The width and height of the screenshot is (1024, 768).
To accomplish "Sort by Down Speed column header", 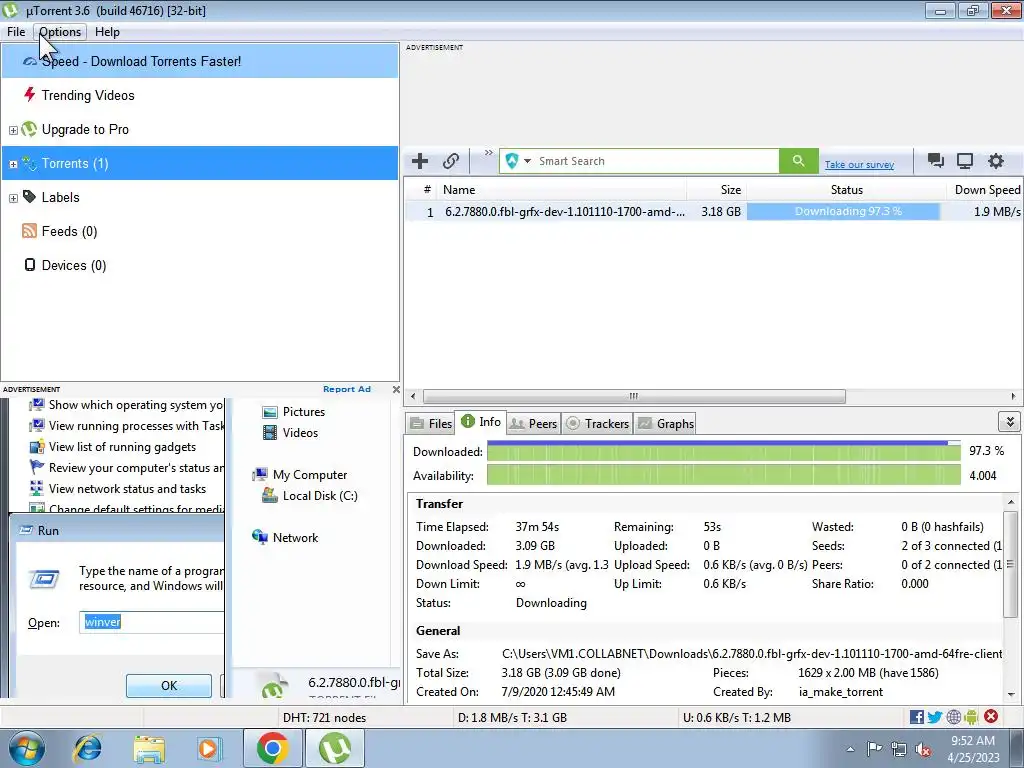I will 984,190.
